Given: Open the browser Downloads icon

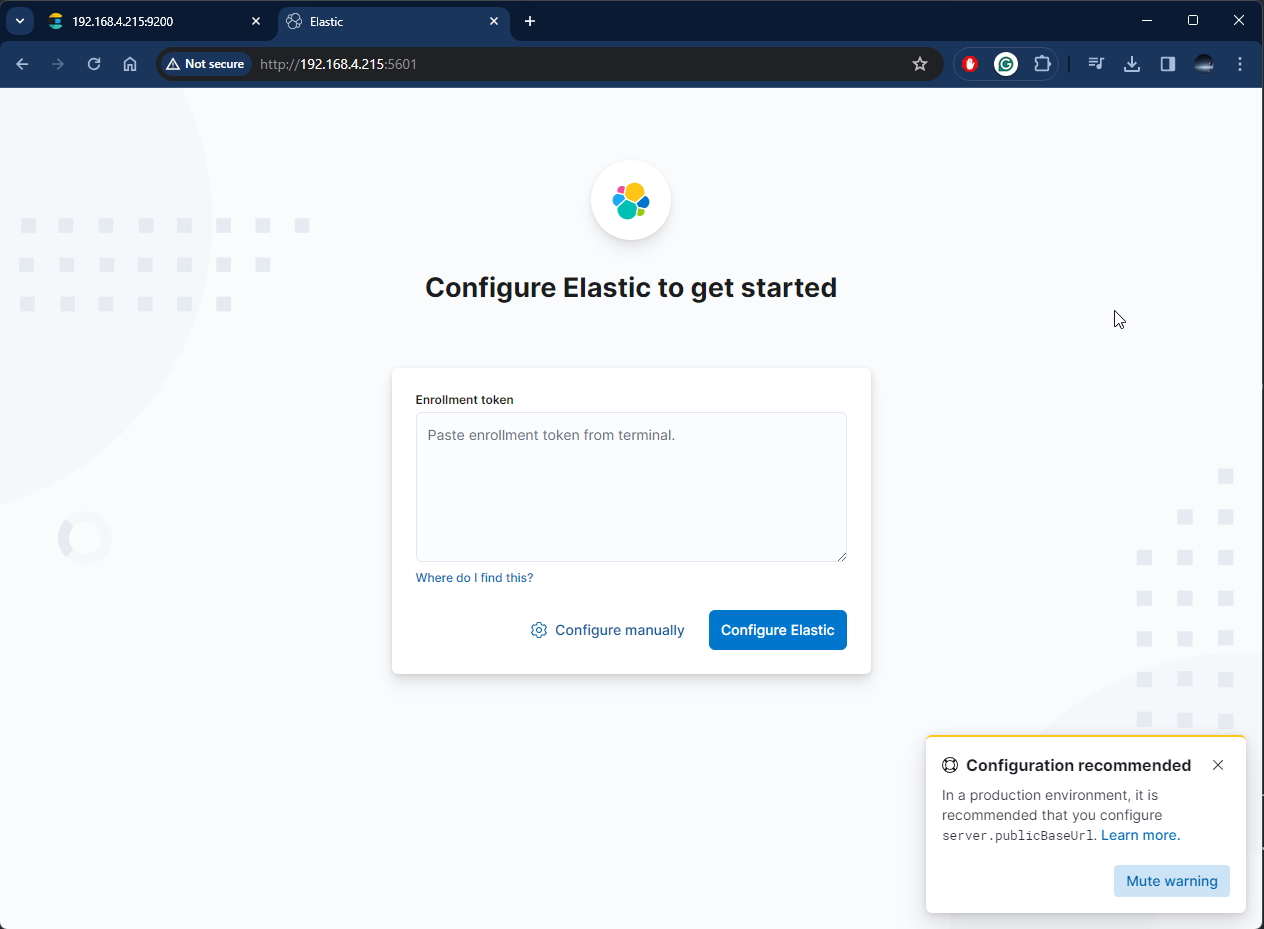Looking at the screenshot, I should 1132,64.
